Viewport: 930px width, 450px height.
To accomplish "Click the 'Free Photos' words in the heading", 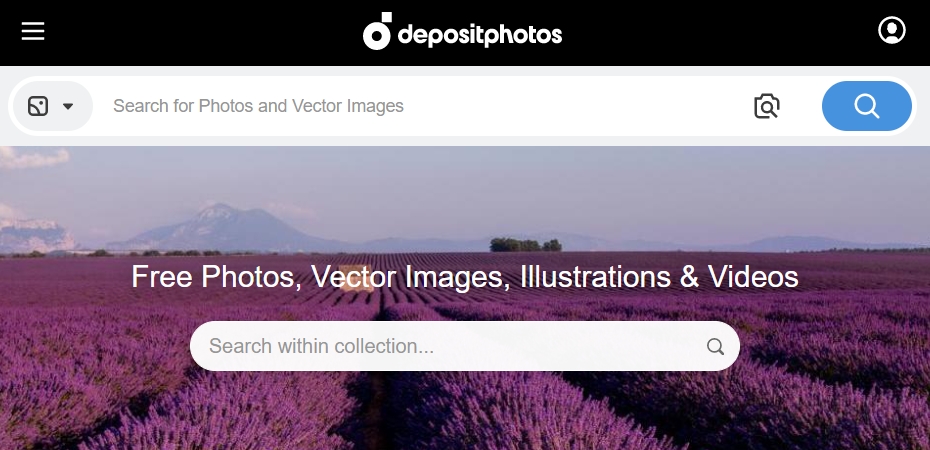I will 215,277.
